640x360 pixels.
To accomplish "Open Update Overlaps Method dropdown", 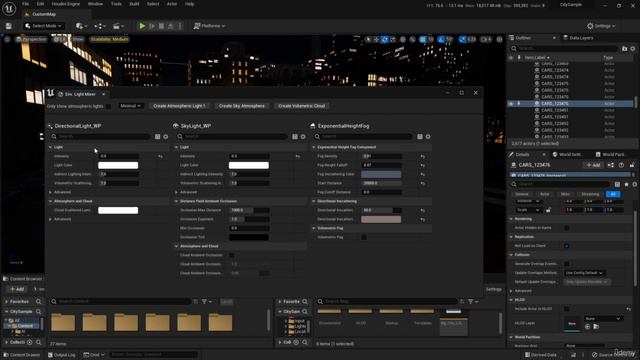I will tap(584, 273).
